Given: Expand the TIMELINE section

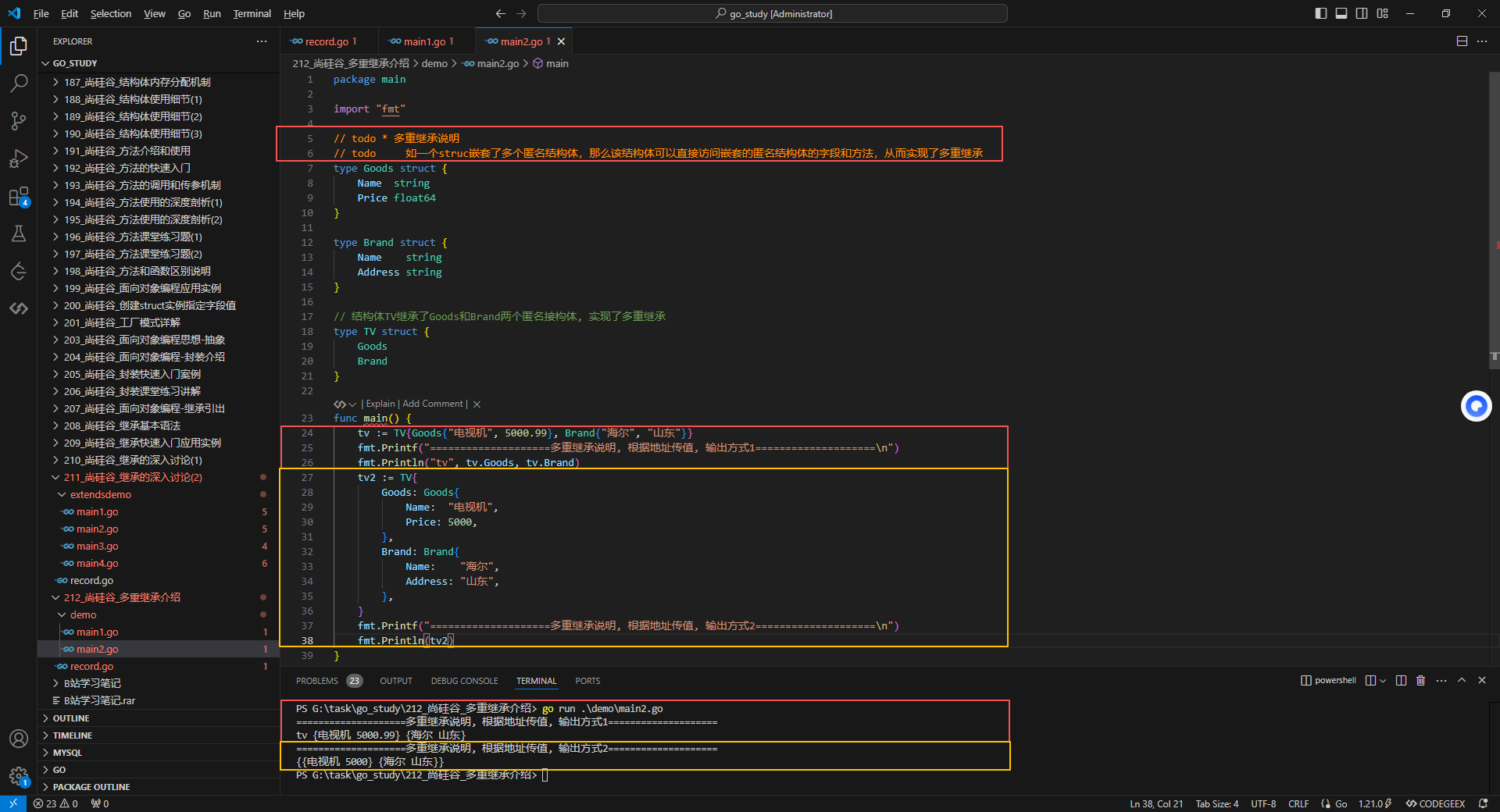Looking at the screenshot, I should [x=159, y=735].
